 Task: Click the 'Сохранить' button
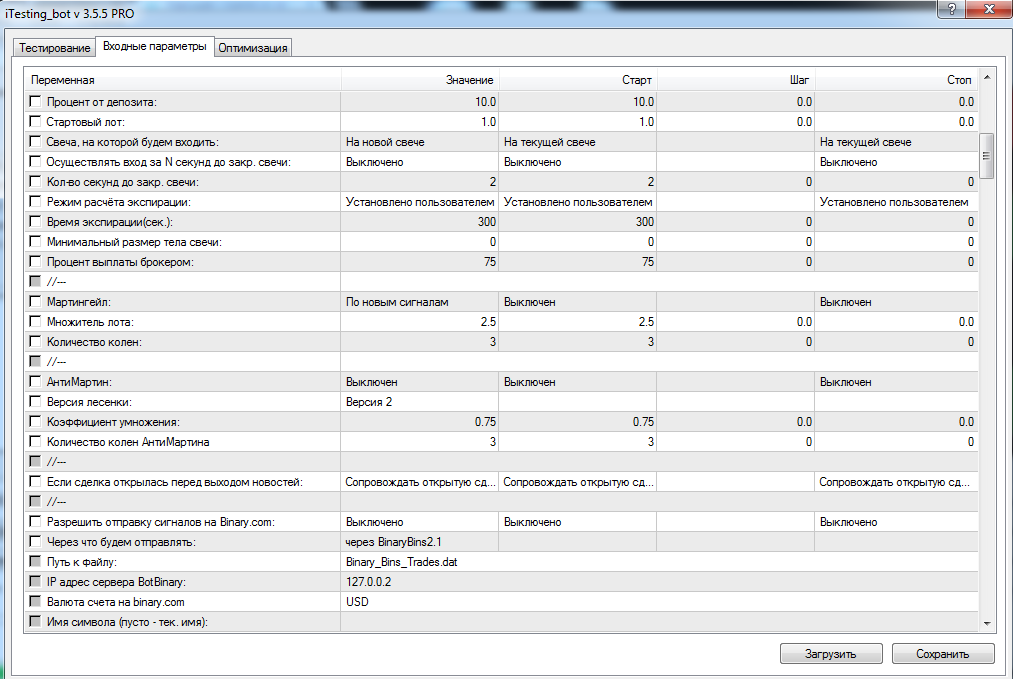click(x=942, y=654)
